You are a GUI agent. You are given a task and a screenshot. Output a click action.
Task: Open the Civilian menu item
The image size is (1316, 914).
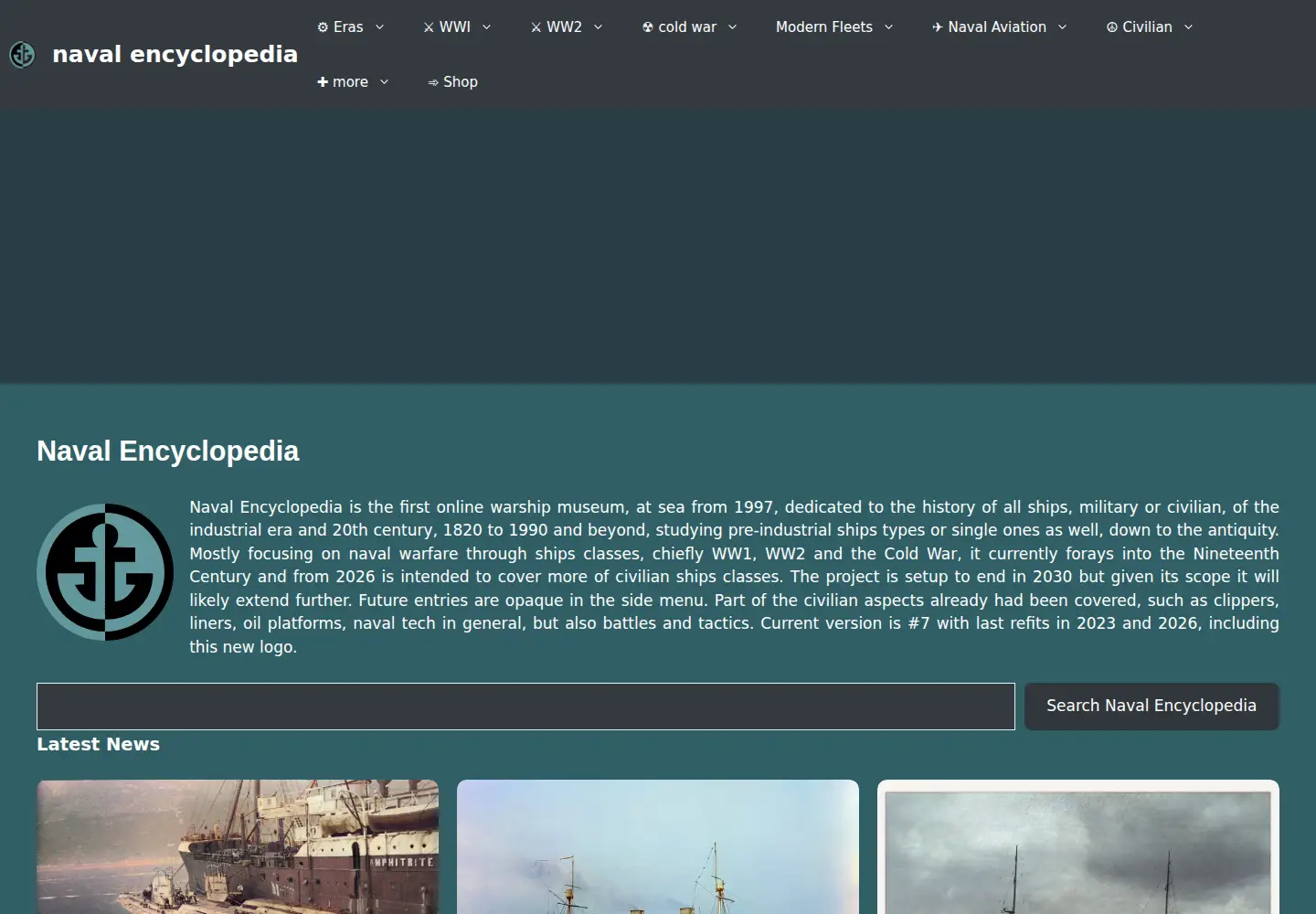point(1140,27)
